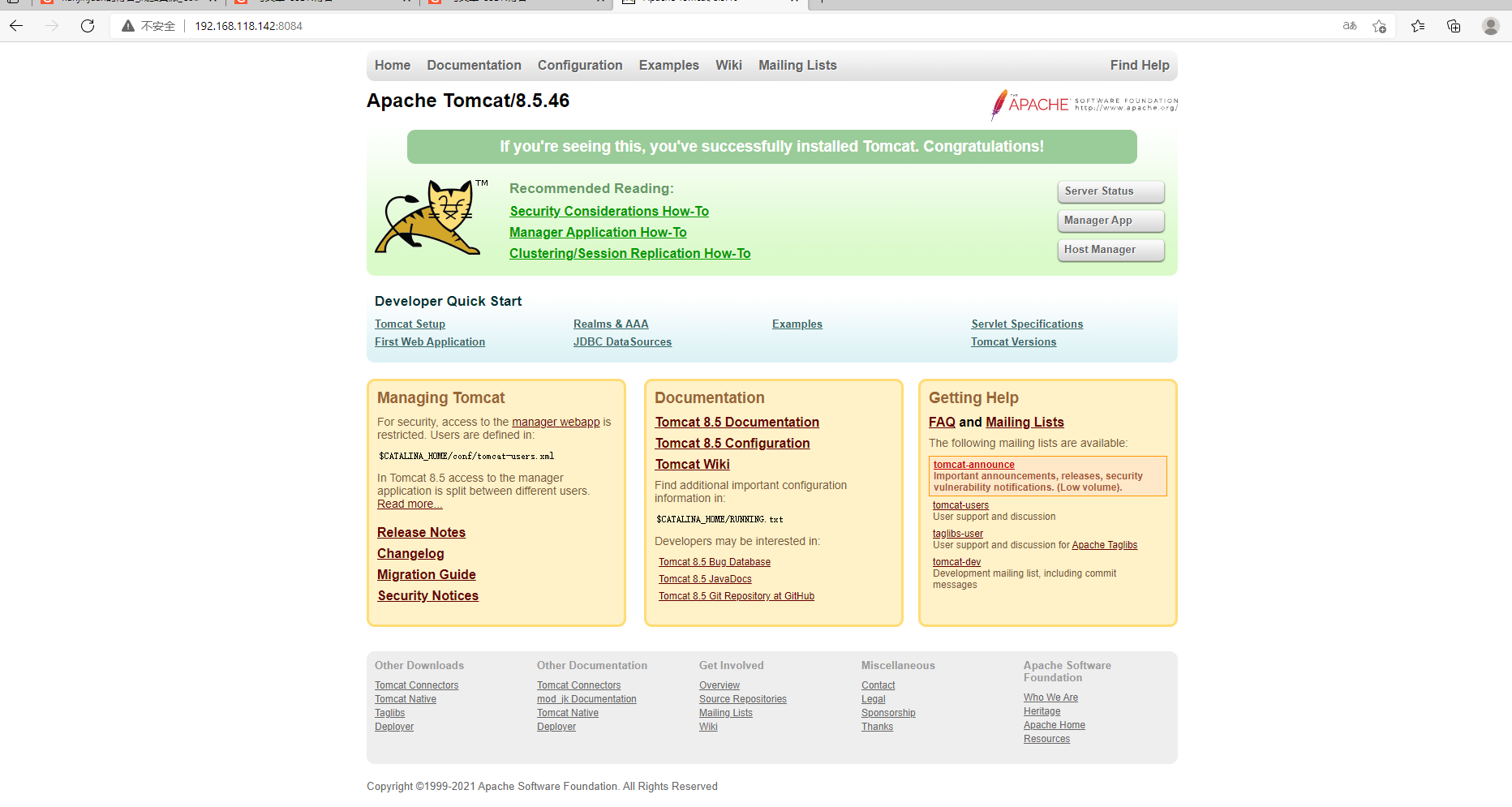Image resolution: width=1512 pixels, height=807 pixels.
Task: Open the Apache Taglibs link
Action: 1104,545
